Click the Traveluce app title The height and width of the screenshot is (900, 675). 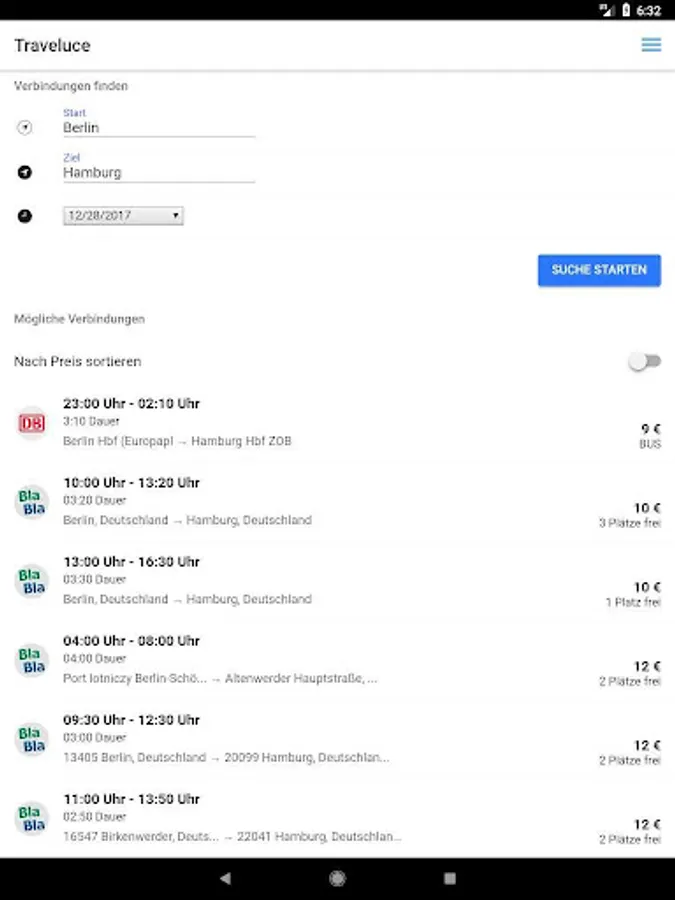point(52,45)
